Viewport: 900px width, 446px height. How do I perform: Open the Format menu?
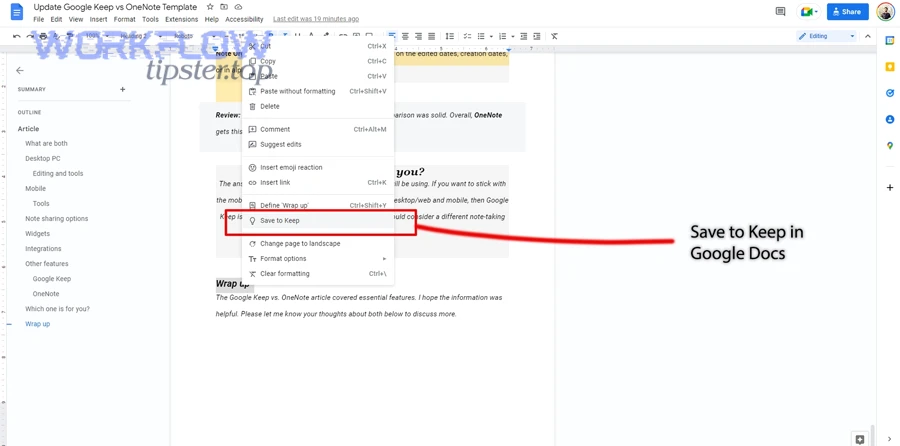point(125,19)
